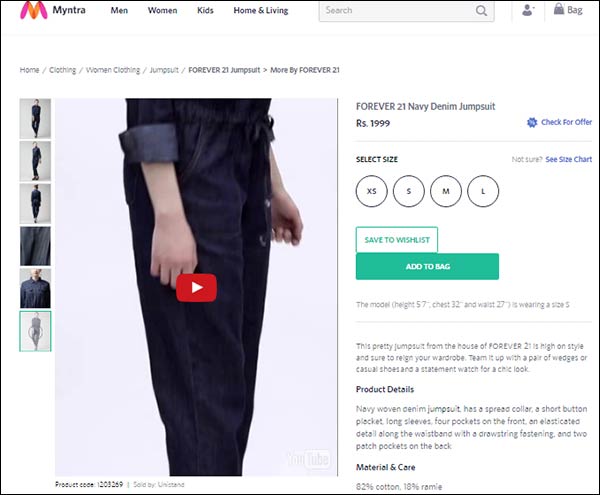The image size is (600, 495).
Task: Click the Myntra logo icon
Action: (34, 10)
